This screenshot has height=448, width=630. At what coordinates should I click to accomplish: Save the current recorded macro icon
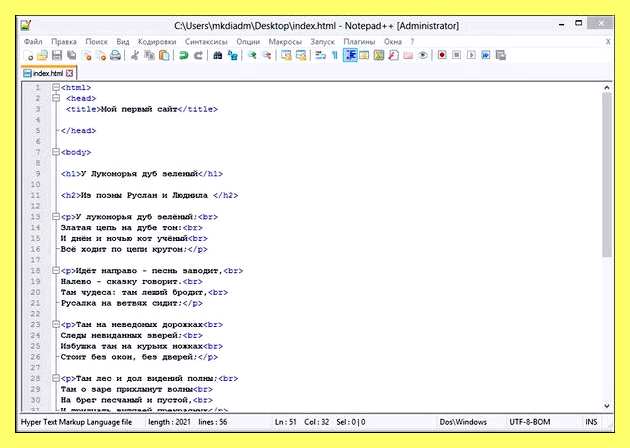pyautogui.click(x=501, y=55)
